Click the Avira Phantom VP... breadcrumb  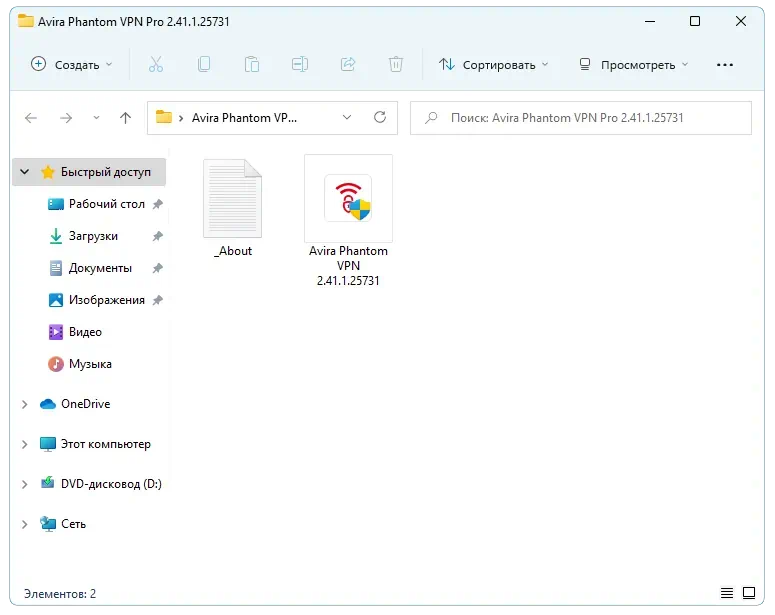(244, 118)
